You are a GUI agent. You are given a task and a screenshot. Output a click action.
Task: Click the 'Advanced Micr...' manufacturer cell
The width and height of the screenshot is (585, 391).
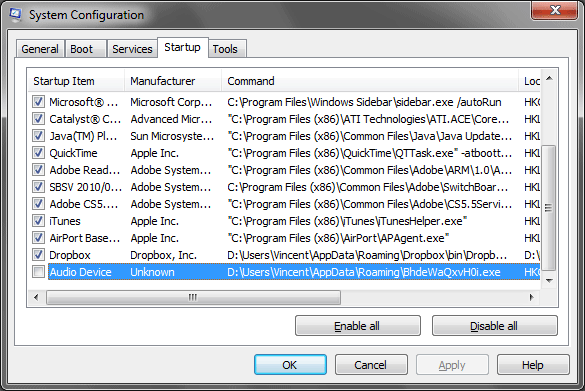pyautogui.click(x=171, y=119)
